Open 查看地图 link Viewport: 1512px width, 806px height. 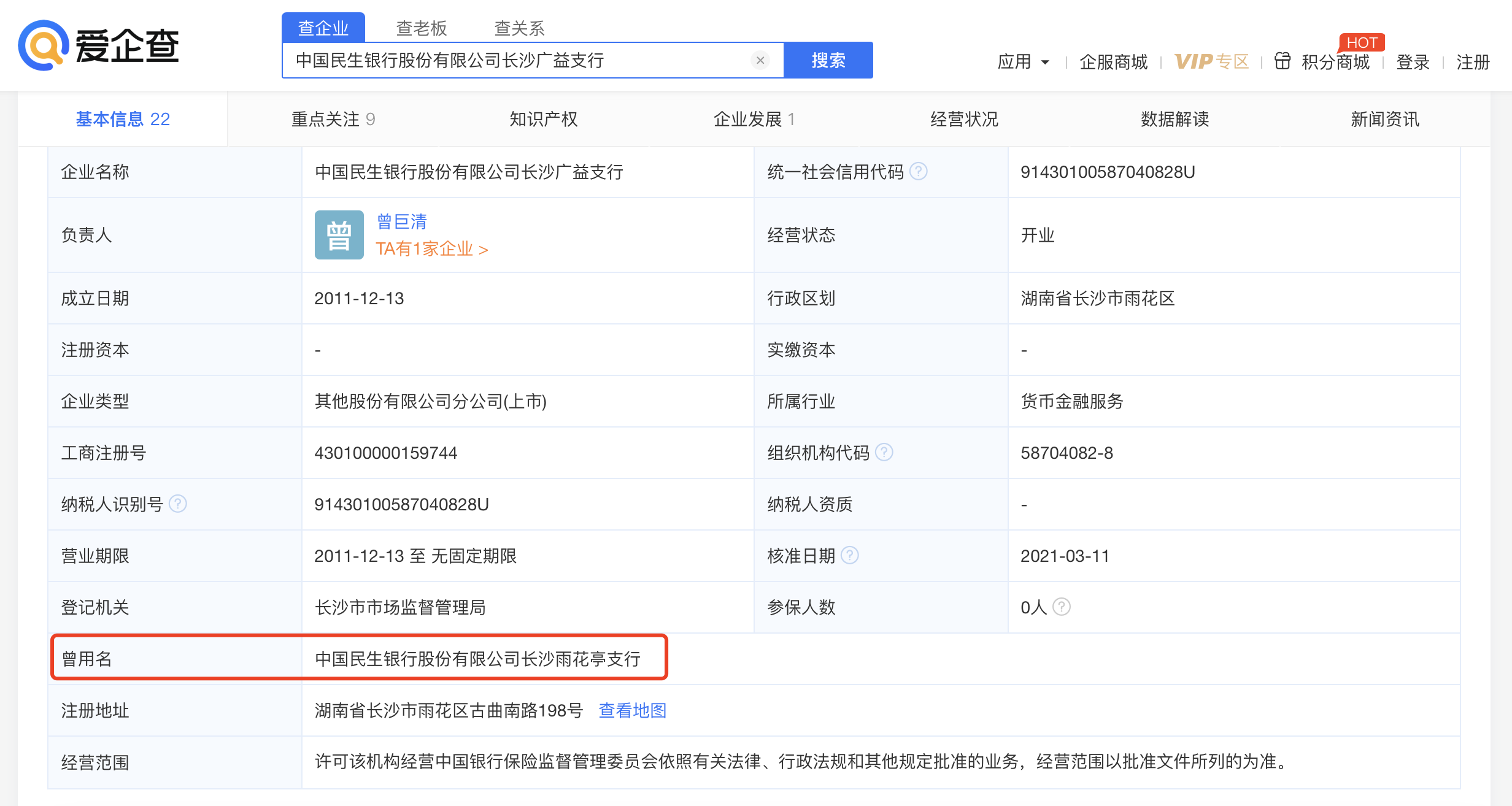tap(632, 710)
